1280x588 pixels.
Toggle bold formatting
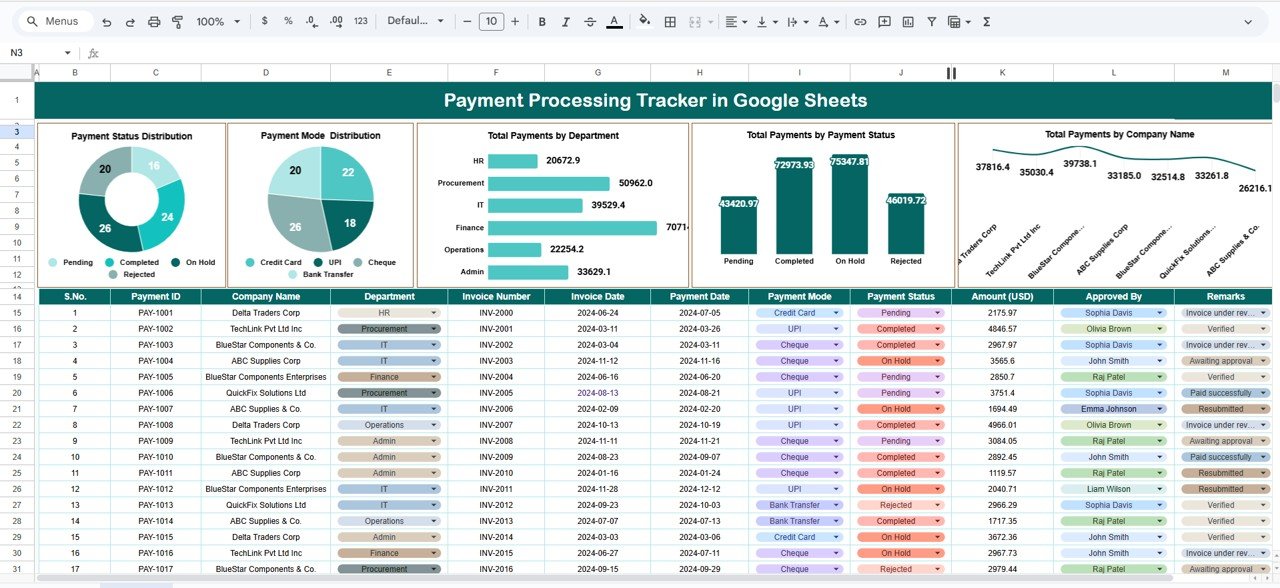tap(541, 21)
